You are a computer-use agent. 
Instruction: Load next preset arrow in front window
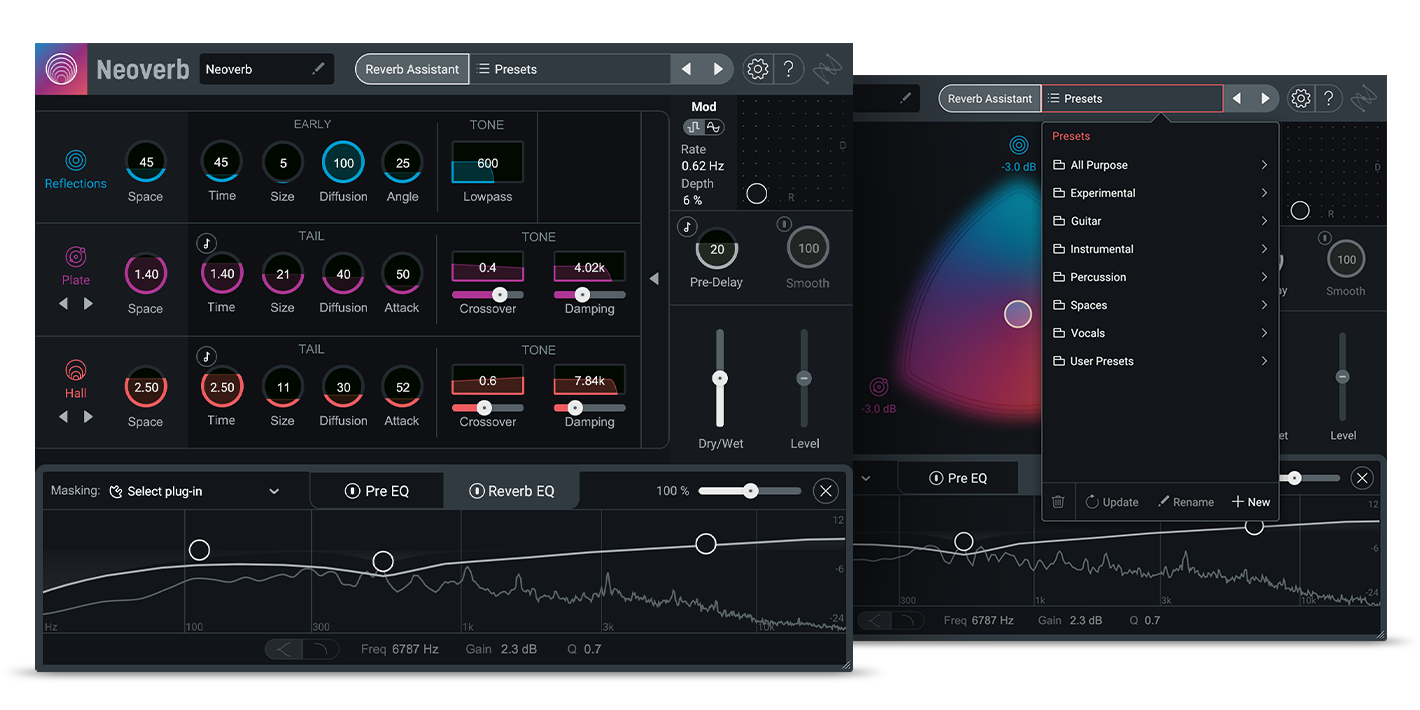tap(718, 69)
